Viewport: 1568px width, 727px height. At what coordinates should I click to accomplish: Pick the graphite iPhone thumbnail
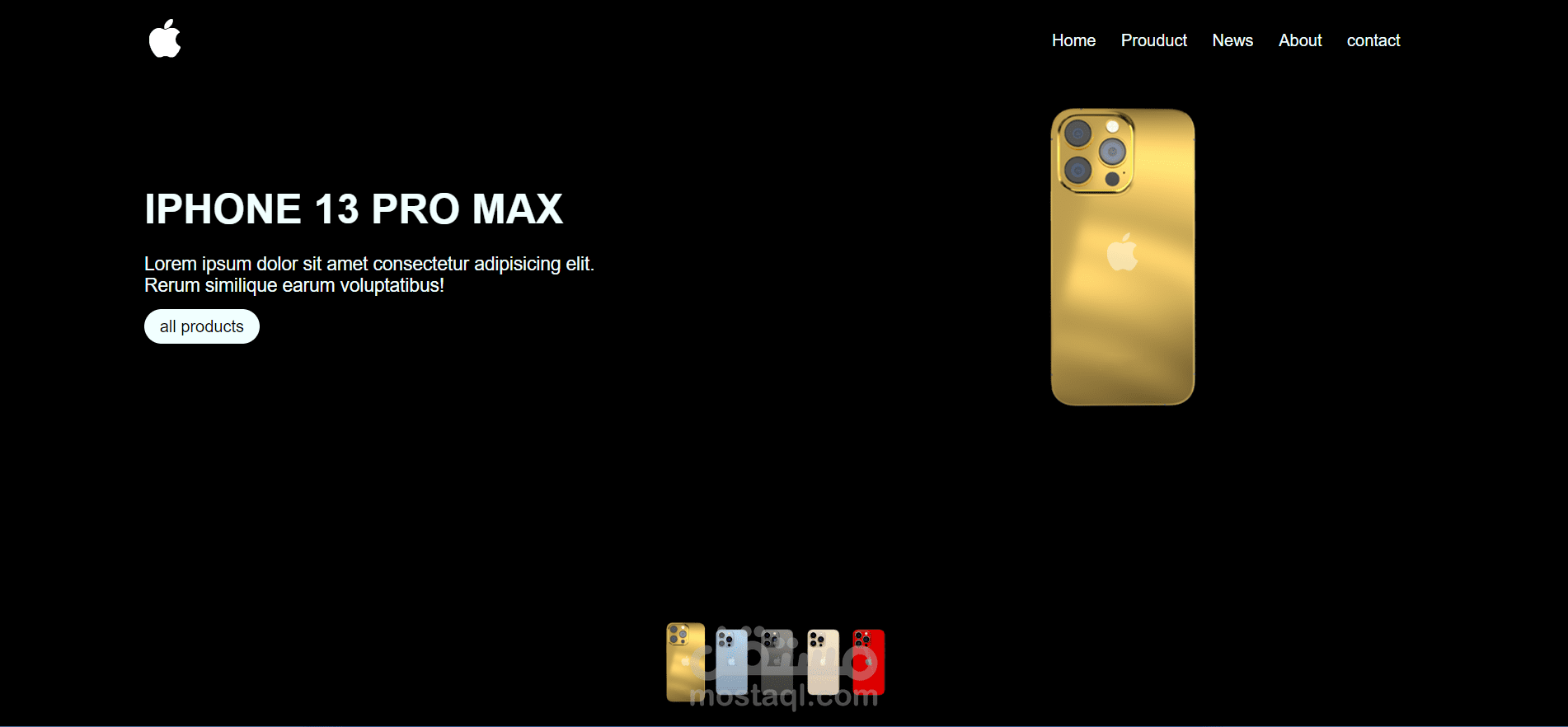pyautogui.click(x=777, y=662)
